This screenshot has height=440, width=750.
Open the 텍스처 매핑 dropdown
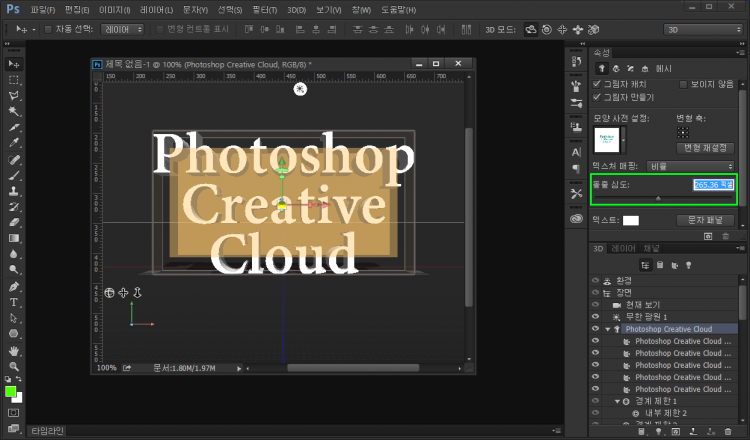pos(690,165)
